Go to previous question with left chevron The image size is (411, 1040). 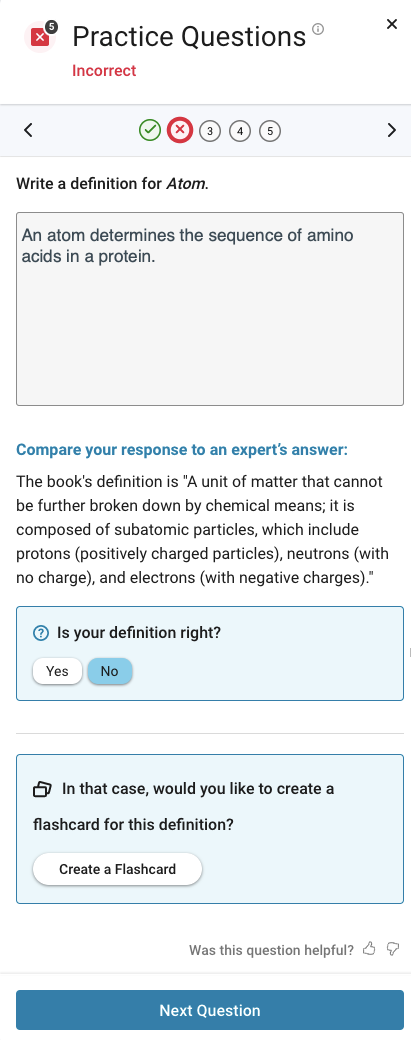28,130
